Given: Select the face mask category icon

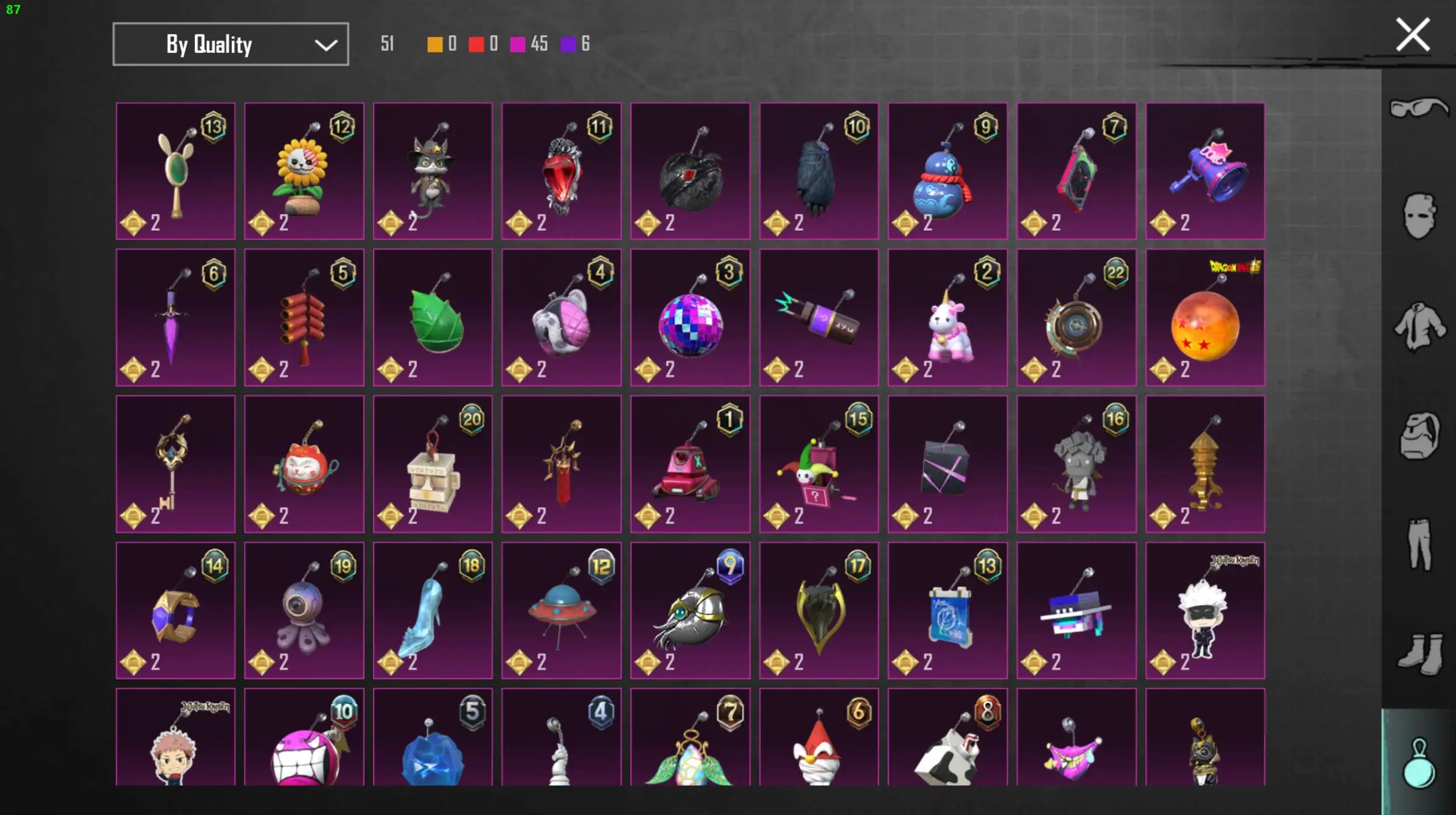Looking at the screenshot, I should pos(1419,217).
